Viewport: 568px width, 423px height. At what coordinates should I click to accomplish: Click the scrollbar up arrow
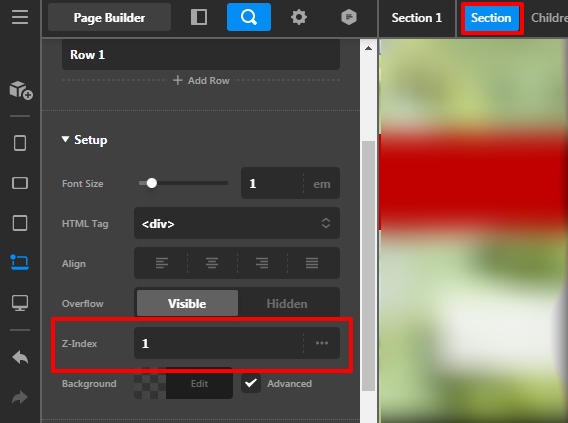point(368,48)
